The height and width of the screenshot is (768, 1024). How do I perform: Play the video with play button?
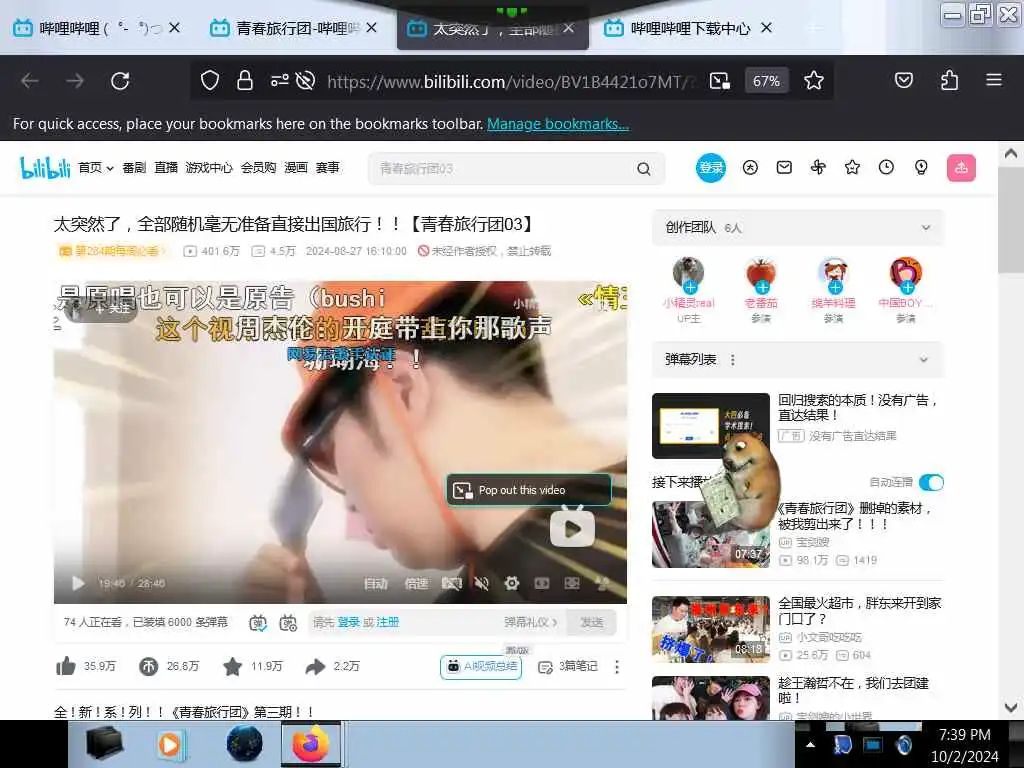78,583
